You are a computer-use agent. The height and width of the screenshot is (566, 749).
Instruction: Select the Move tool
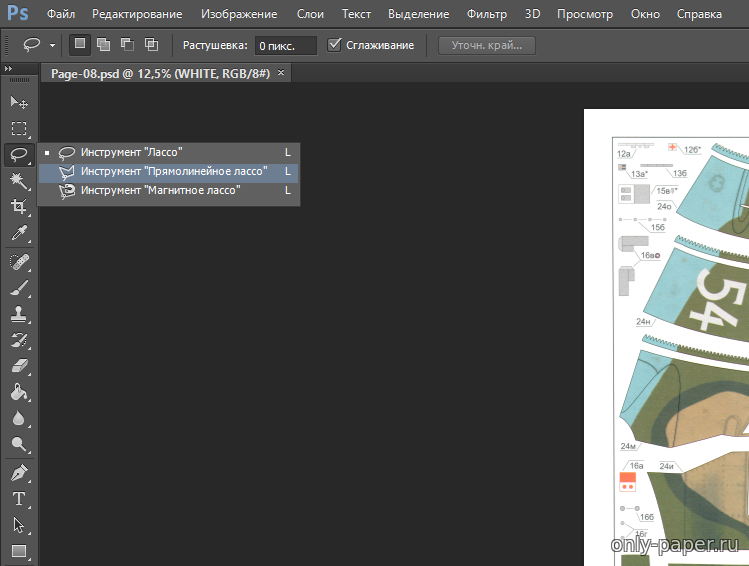[18, 102]
